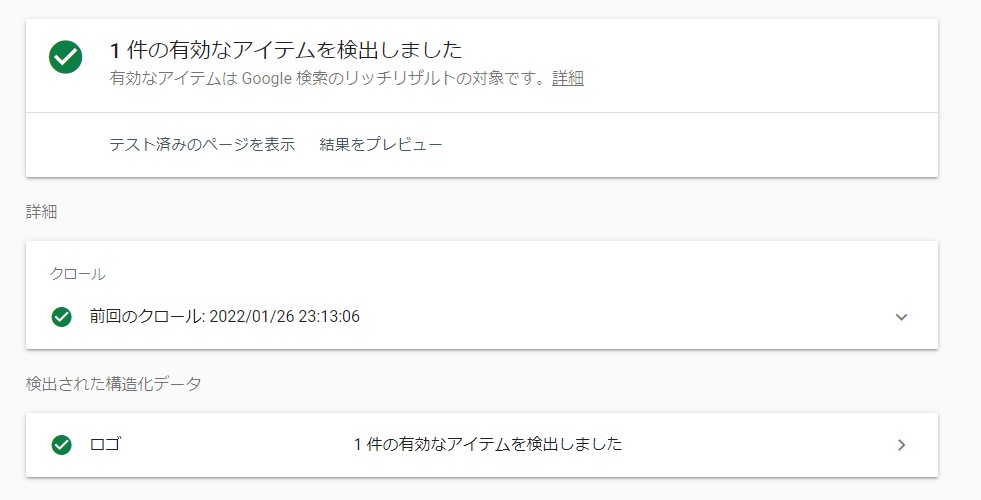This screenshot has width=981, height=500.
Task: Click the word Google in the subtitle
Action: 266,79
